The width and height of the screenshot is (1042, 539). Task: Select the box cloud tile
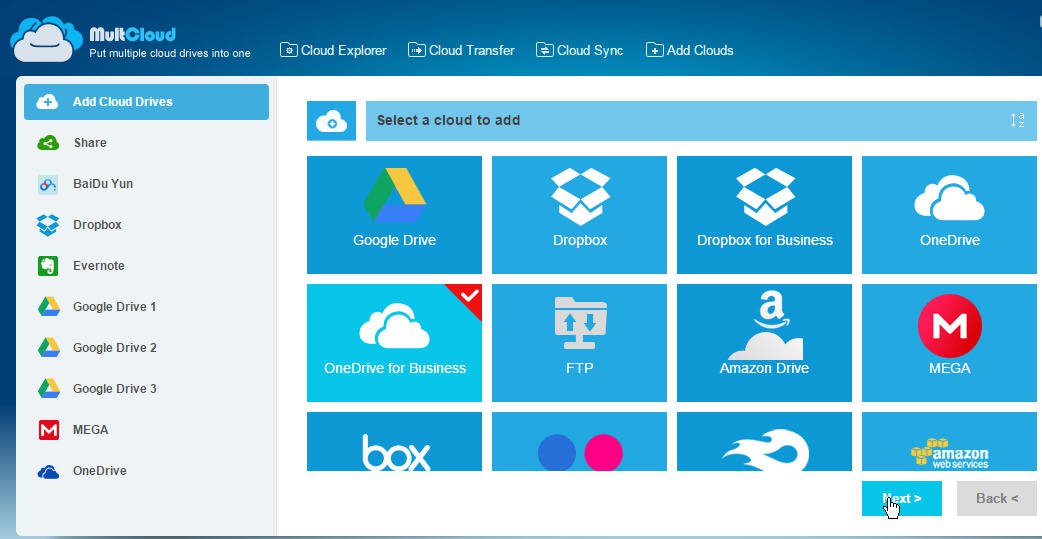pyautogui.click(x=394, y=441)
